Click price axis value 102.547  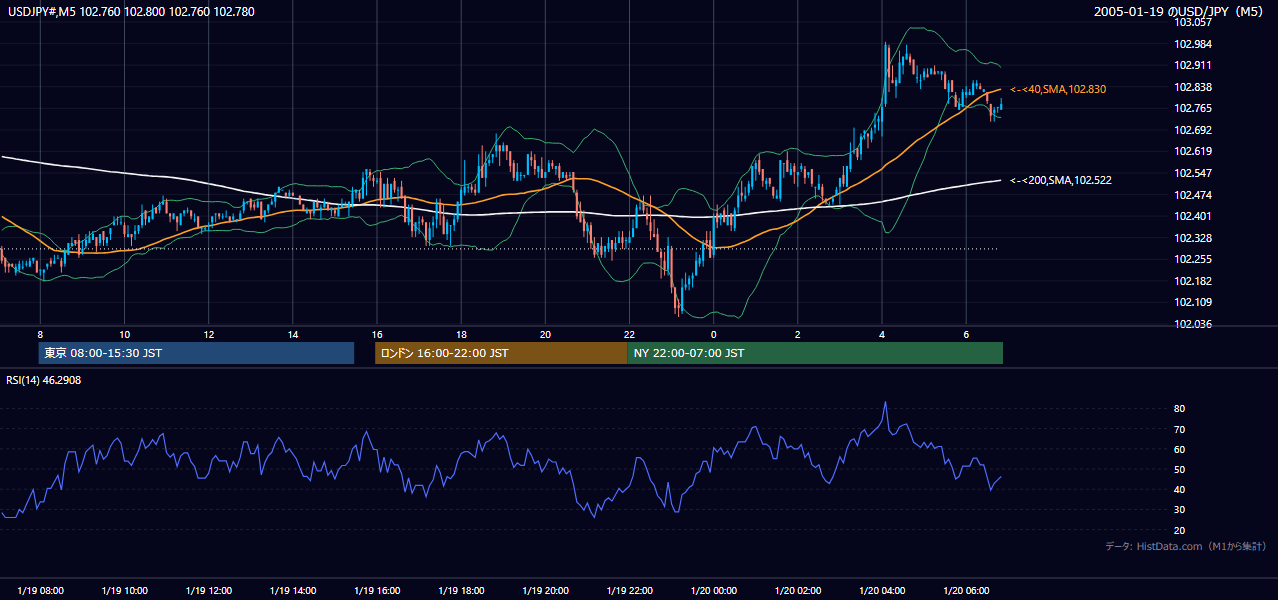click(1192, 173)
